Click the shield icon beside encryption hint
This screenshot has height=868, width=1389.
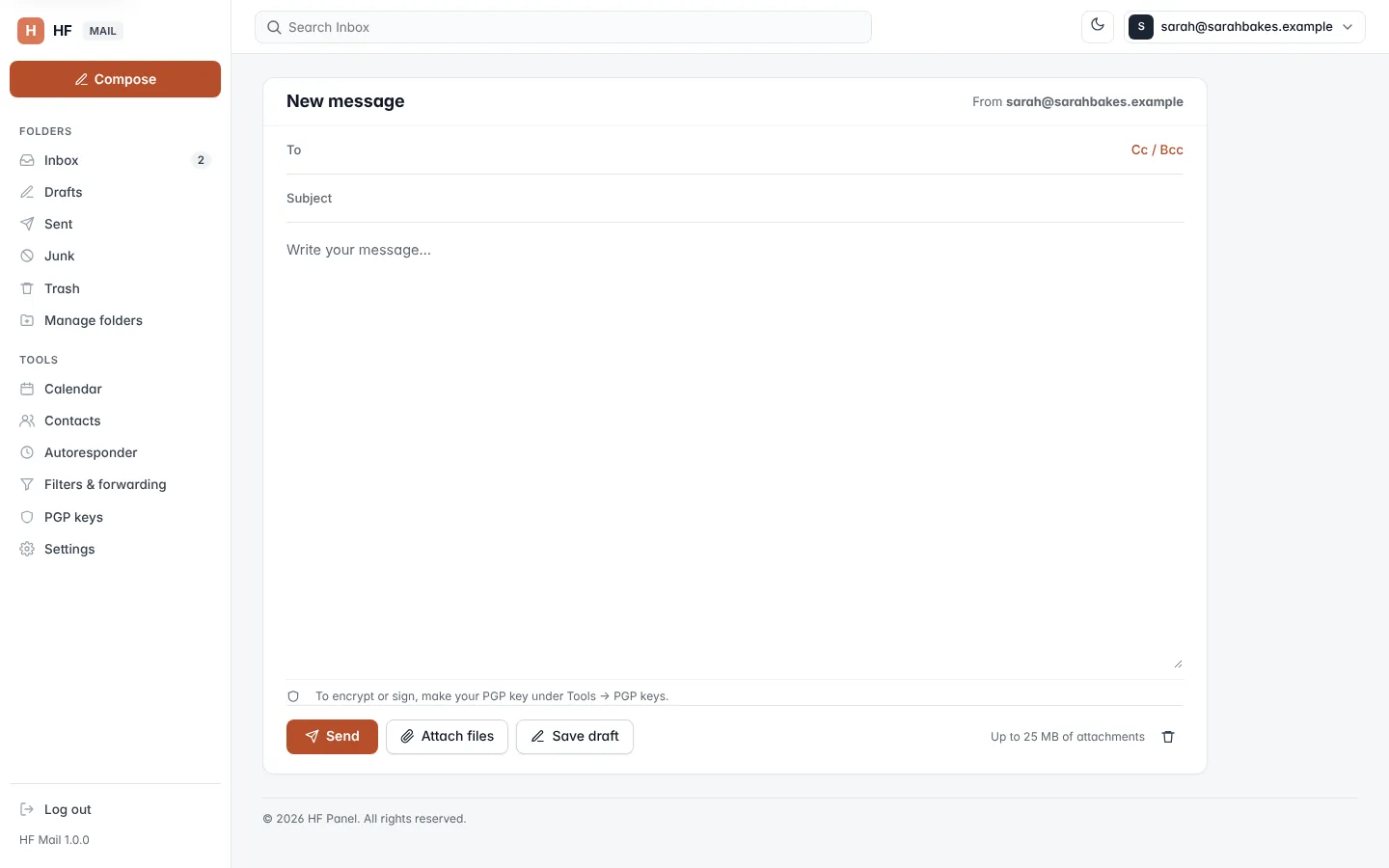click(x=293, y=696)
